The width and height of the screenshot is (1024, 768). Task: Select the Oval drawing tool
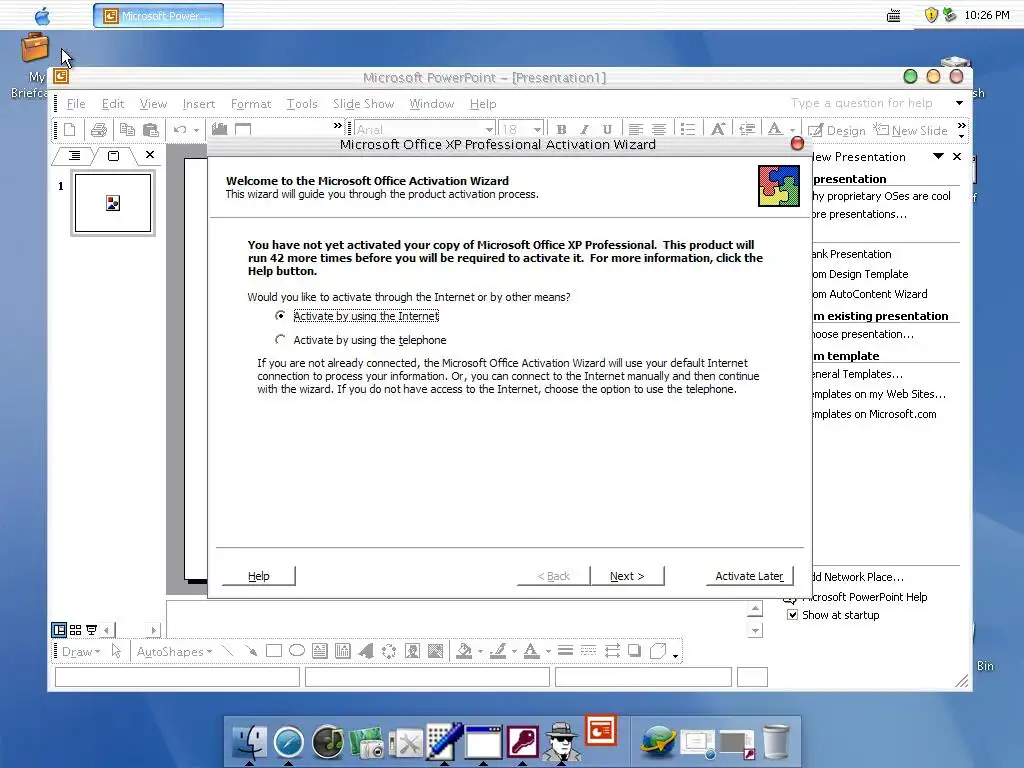pos(296,650)
